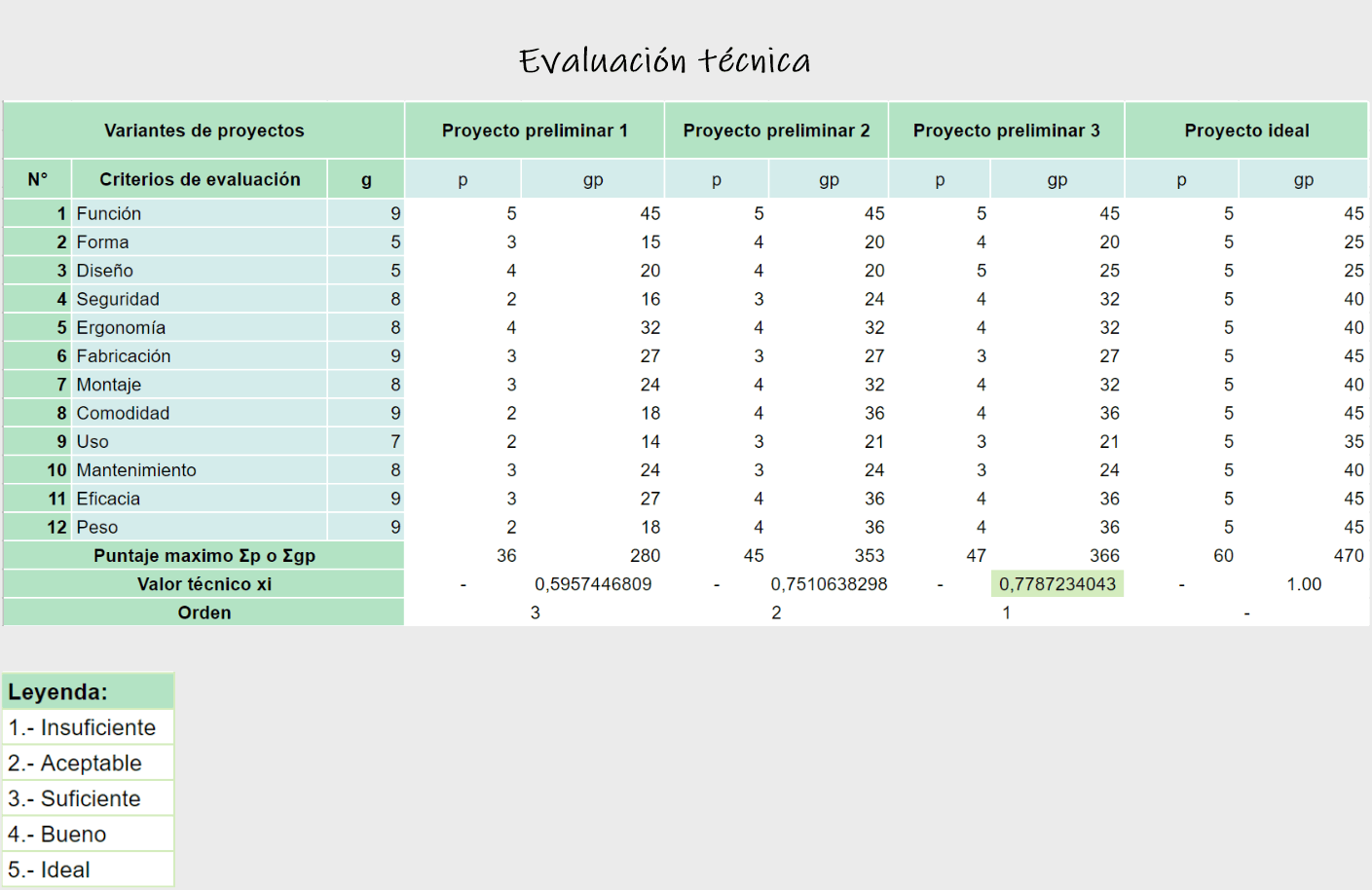The image size is (1372, 890).
Task: Select the '4.- Bueno' legend entry
Action: click(x=88, y=834)
